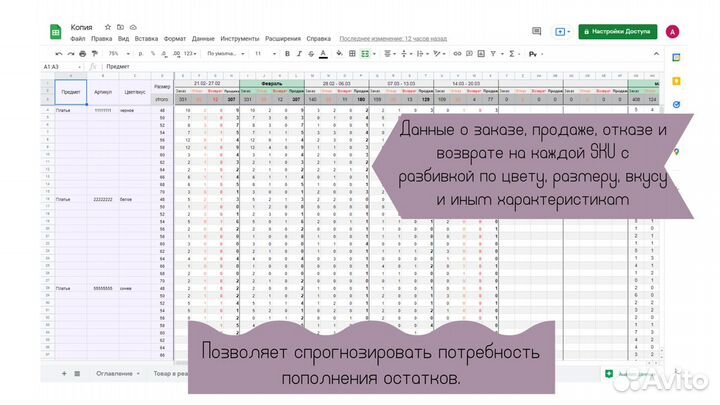Toggle italic formatting
Screen dimensions: 720x405
299,54
